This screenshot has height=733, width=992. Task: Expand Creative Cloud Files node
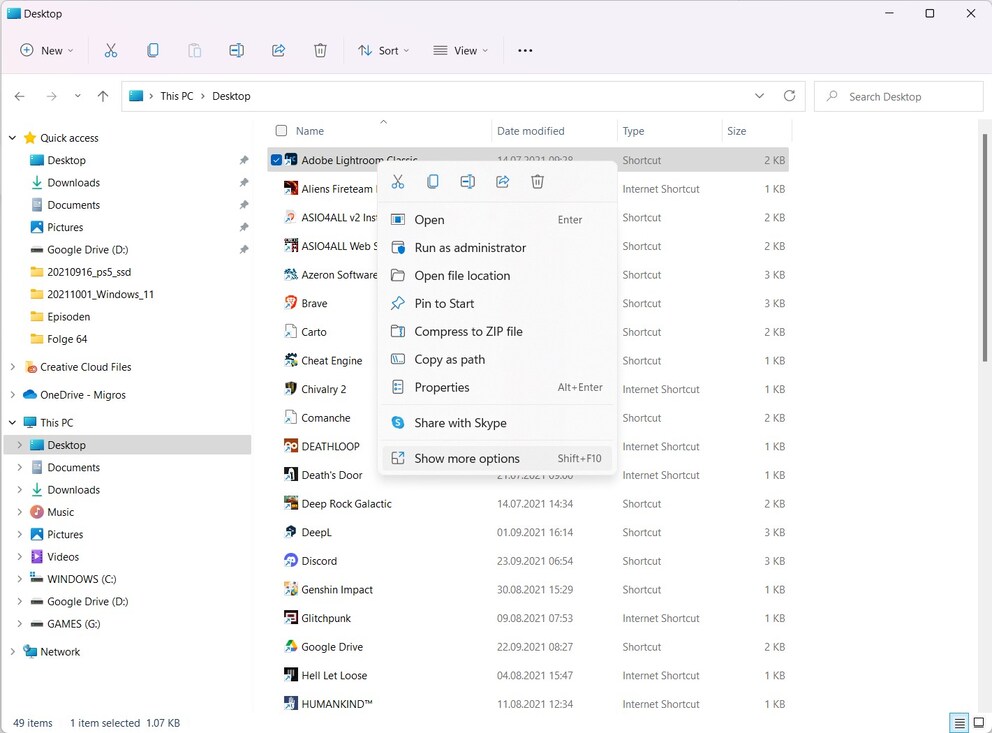click(12, 367)
